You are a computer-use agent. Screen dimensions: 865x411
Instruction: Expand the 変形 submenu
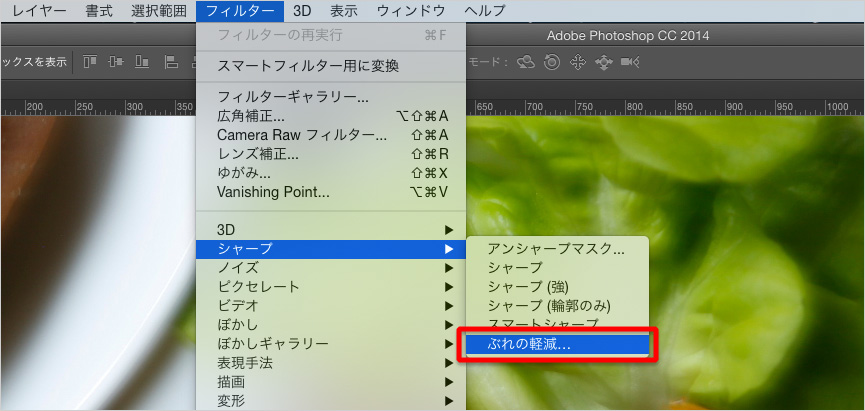click(x=331, y=401)
